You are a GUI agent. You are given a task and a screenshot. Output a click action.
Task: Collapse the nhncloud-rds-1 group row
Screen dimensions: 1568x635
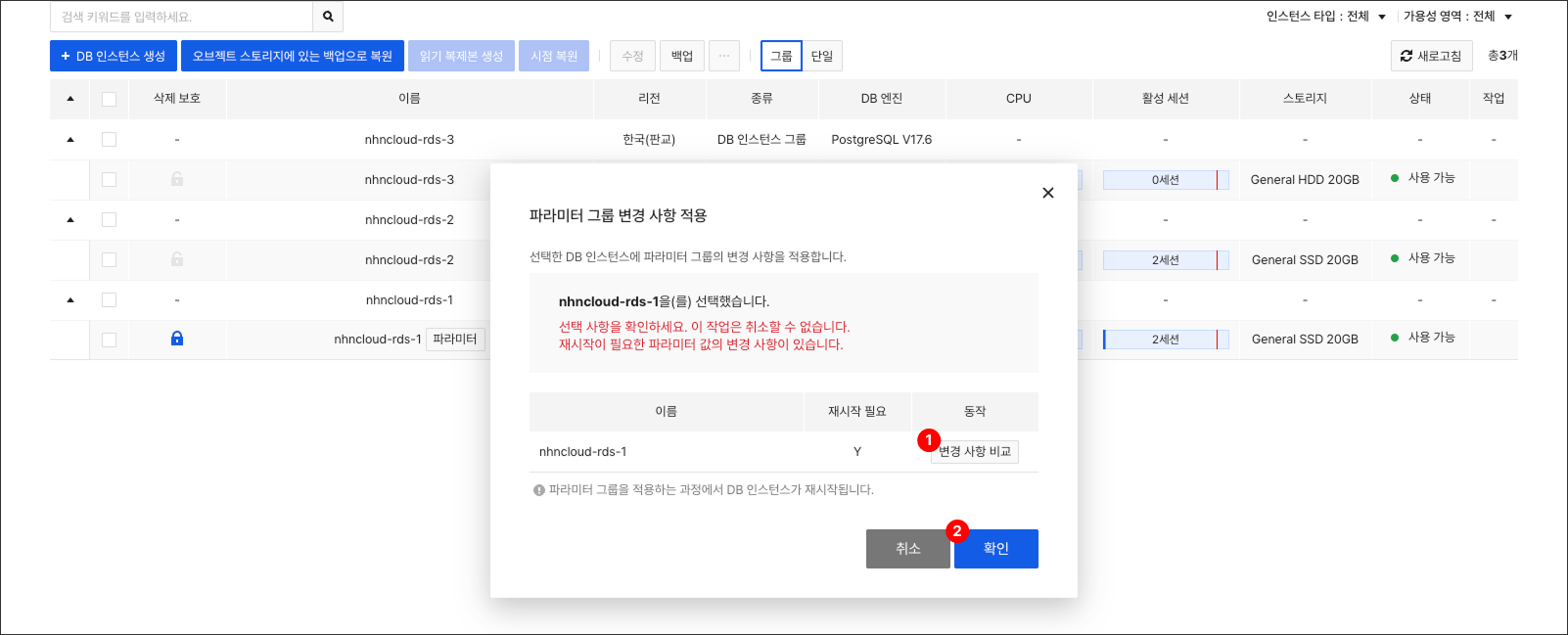[70, 300]
